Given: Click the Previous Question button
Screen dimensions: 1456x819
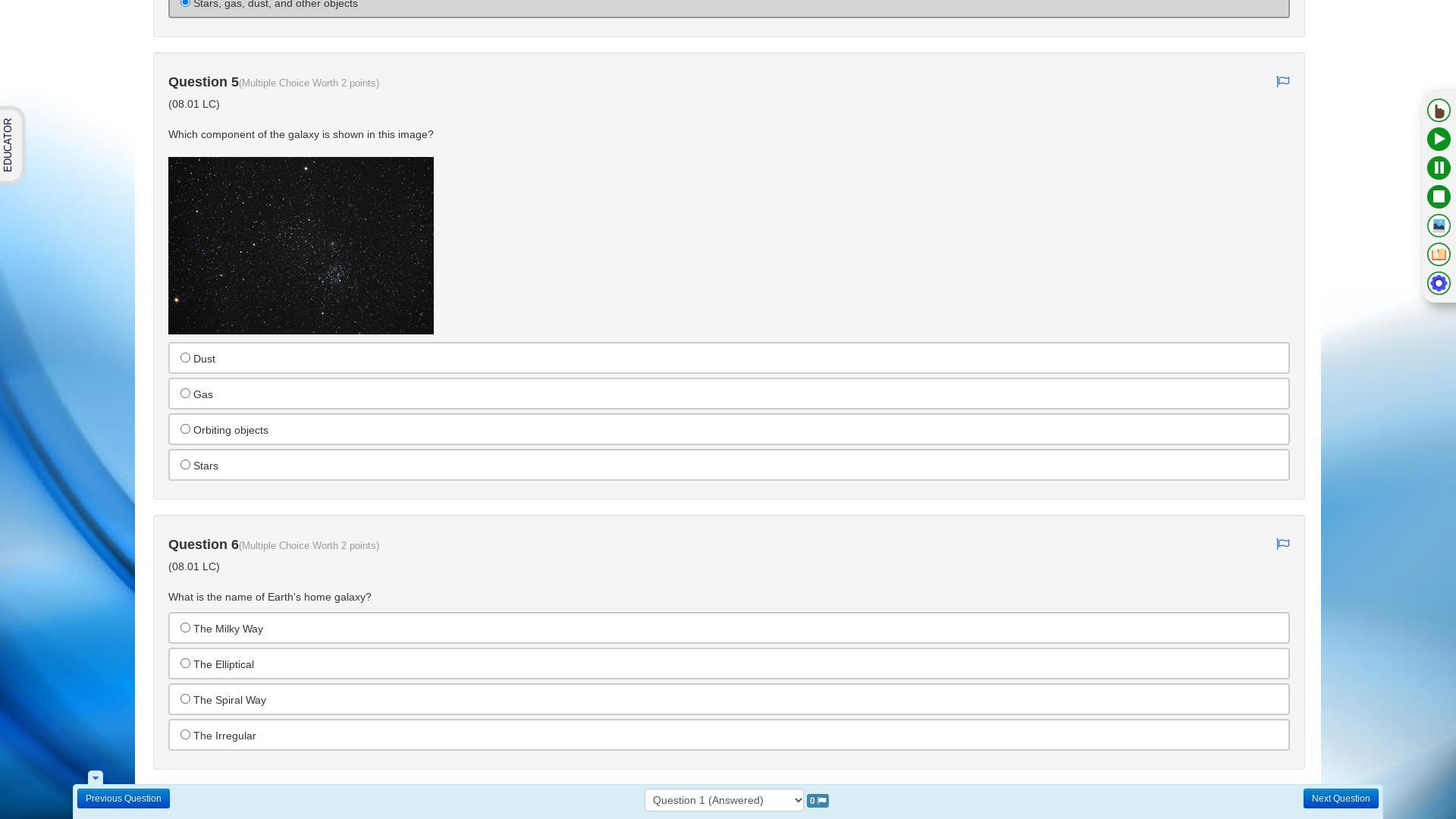Looking at the screenshot, I should pos(123,799).
